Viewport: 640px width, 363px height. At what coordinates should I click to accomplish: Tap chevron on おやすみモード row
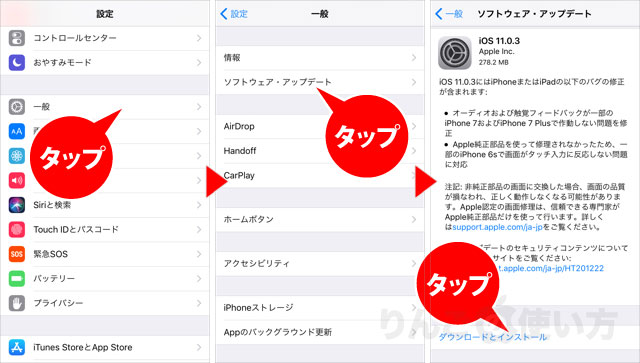click(x=199, y=62)
